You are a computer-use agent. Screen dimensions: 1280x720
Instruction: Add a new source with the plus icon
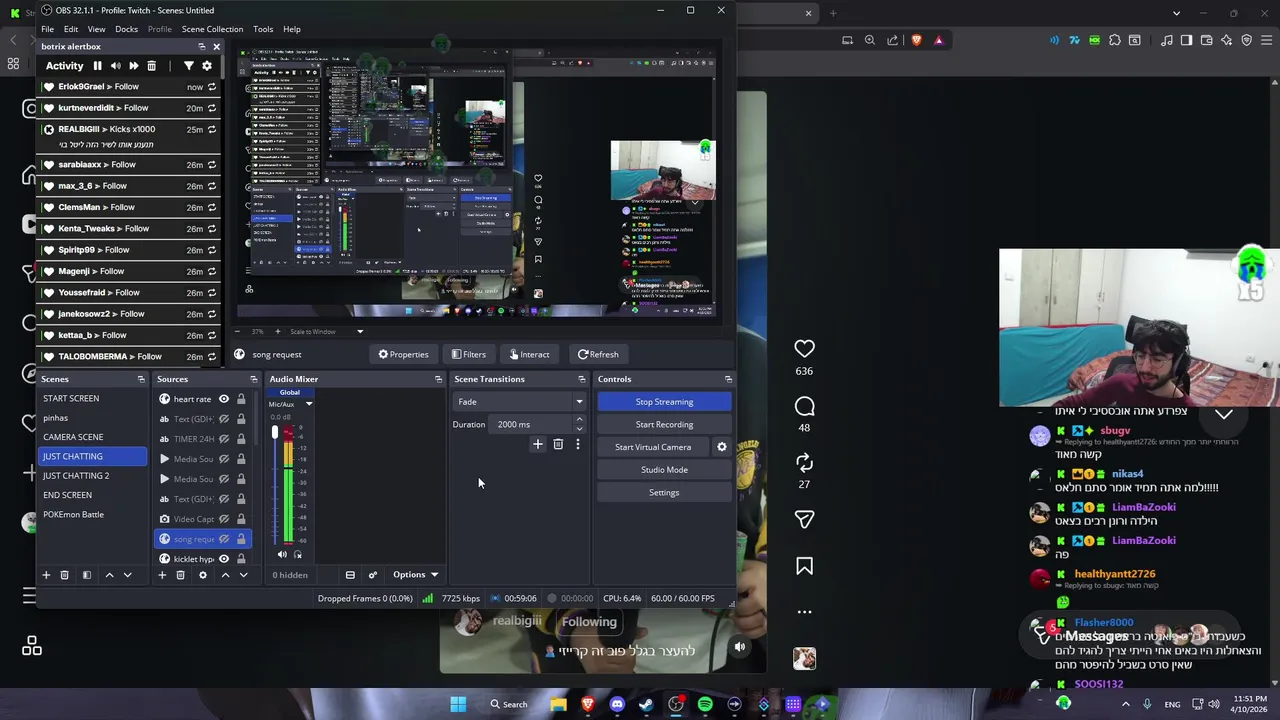[x=162, y=575]
